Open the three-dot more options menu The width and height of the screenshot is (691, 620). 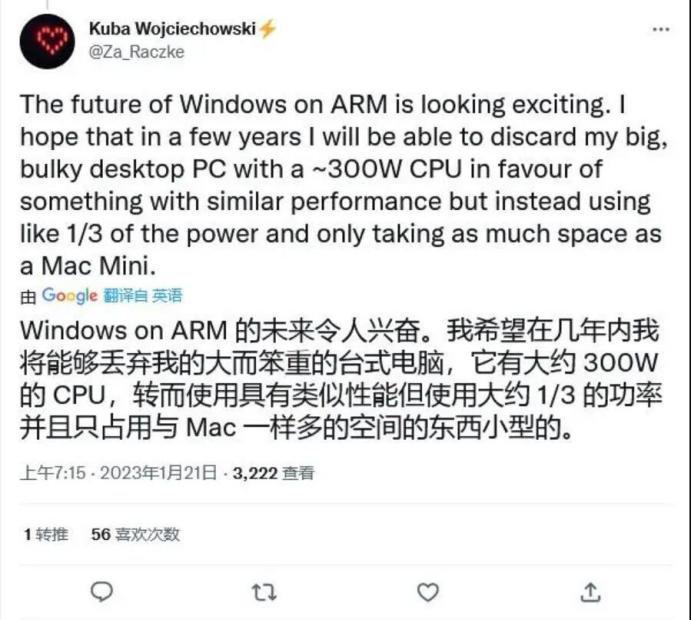coord(661,30)
